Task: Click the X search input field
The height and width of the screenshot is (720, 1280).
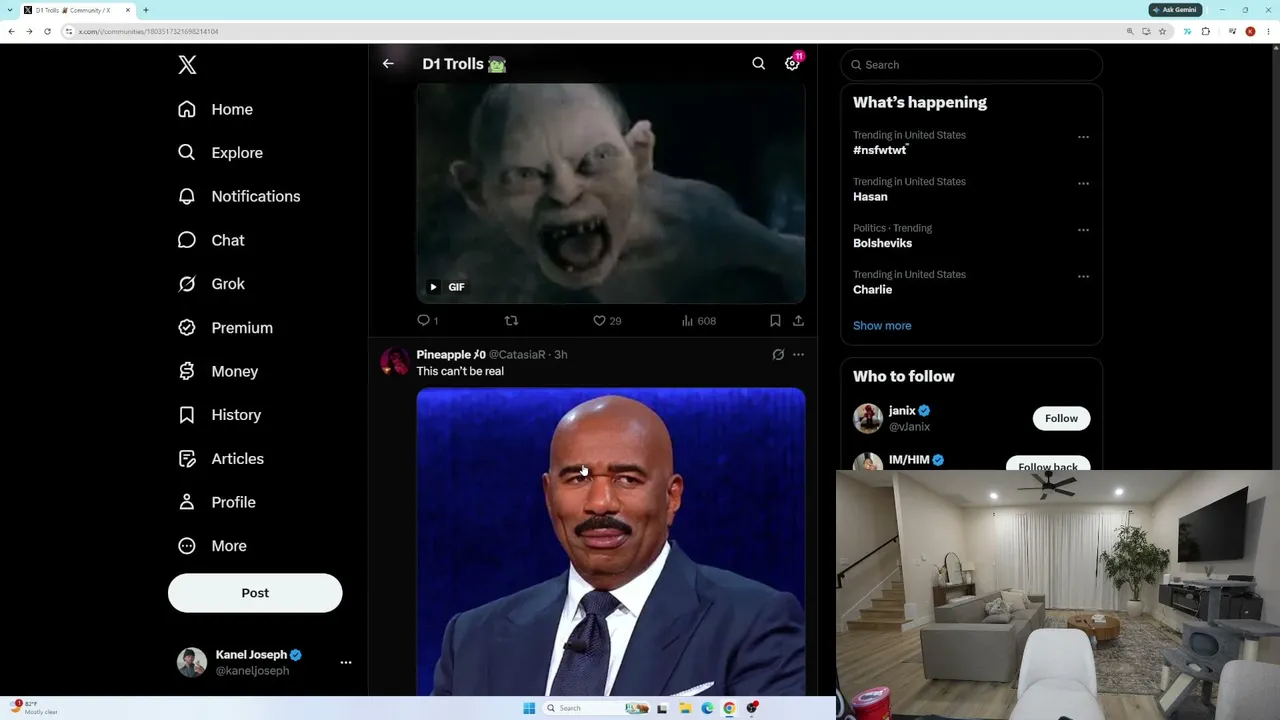Action: [x=972, y=65]
